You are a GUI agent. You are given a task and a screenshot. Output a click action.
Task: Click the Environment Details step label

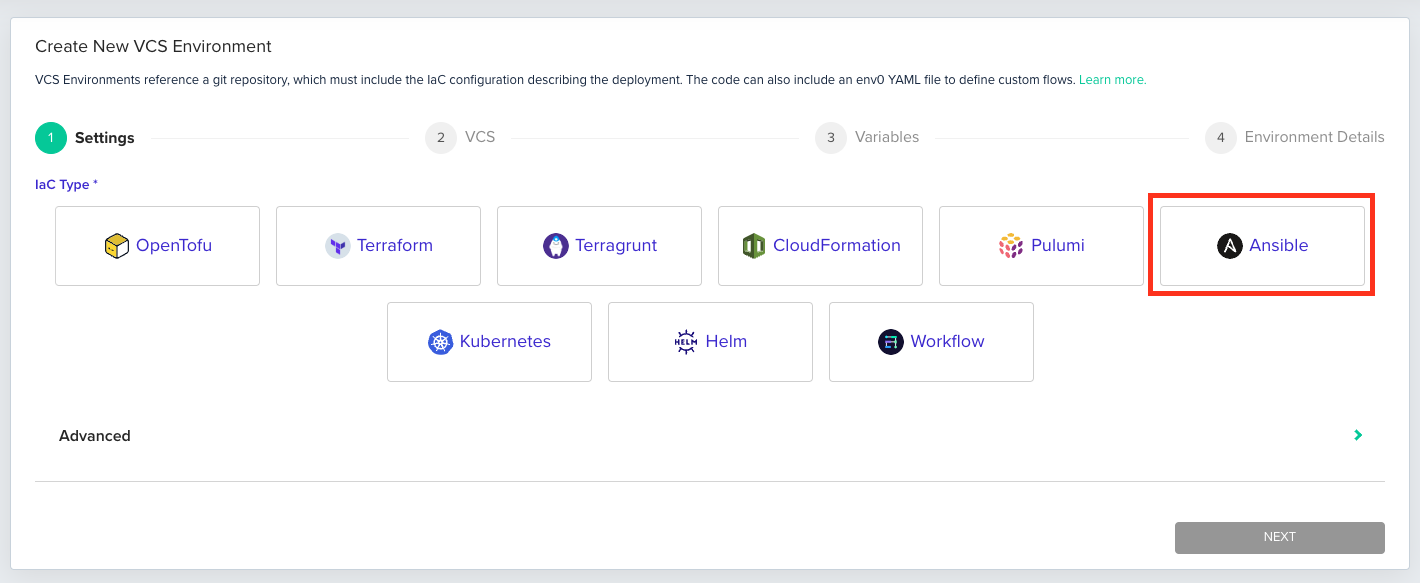pyautogui.click(x=1315, y=137)
